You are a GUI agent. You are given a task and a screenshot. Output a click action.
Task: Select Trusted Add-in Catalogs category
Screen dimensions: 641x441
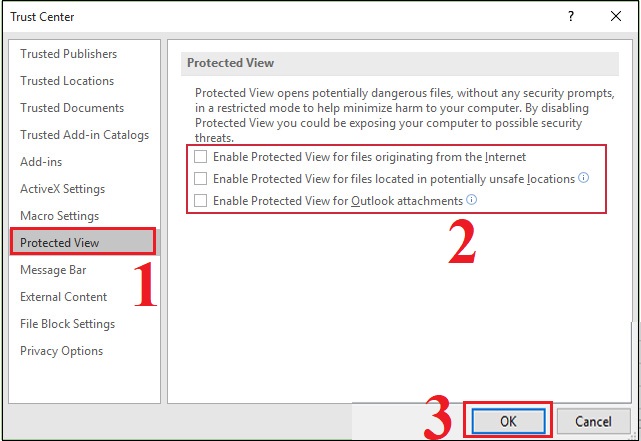(x=84, y=135)
